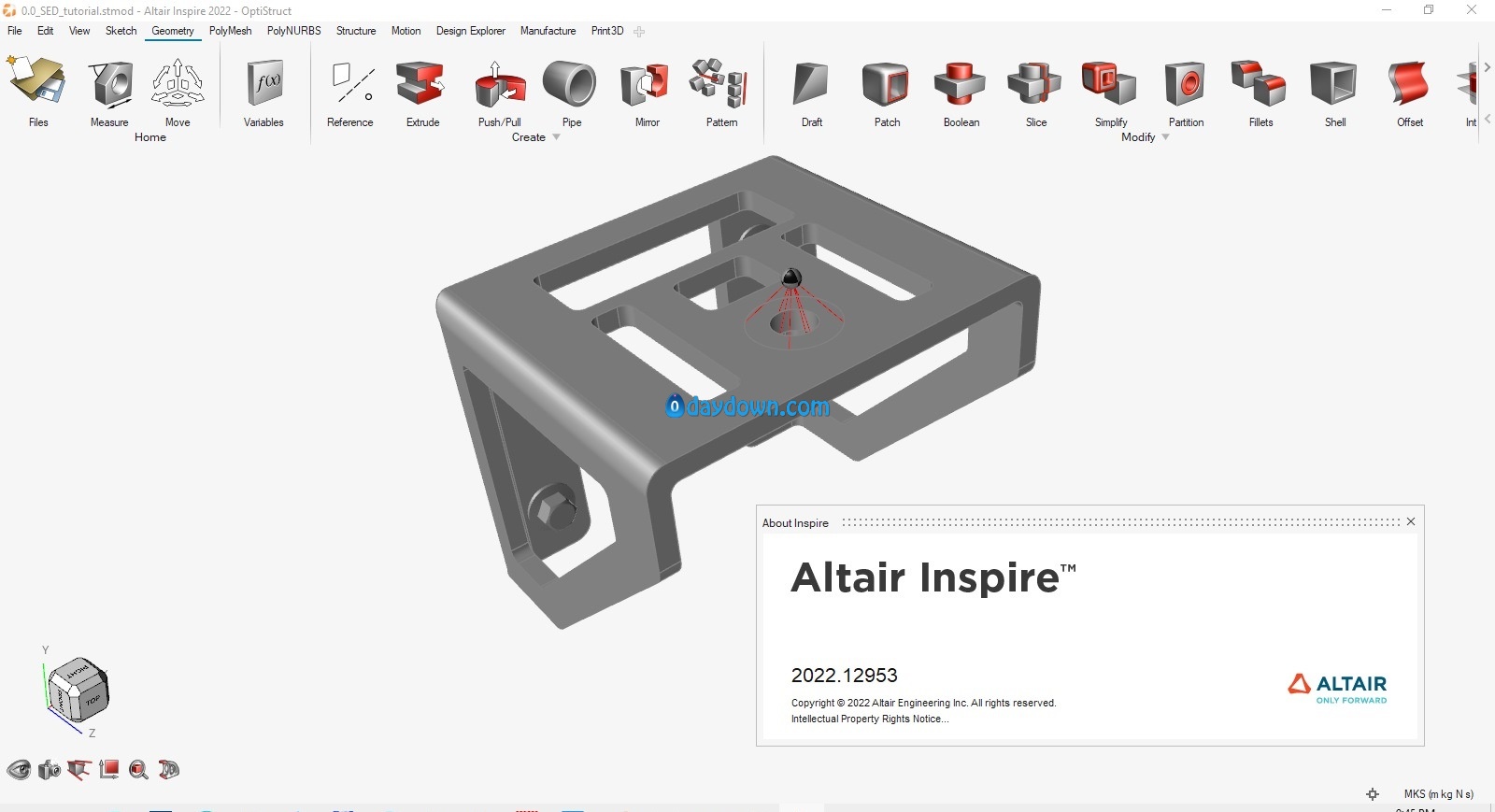Open the Design Explorer tab
The image size is (1495, 812).
pos(470,31)
